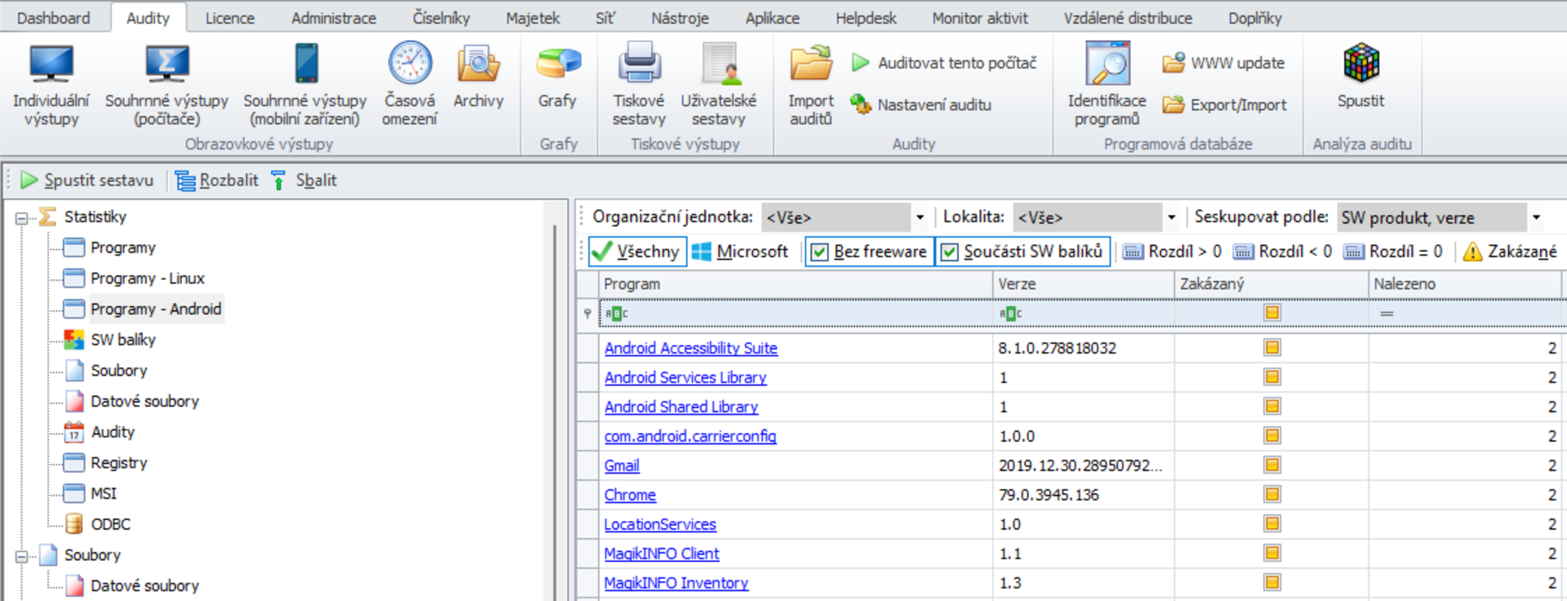Open Uživatelské sestavy icon

click(718, 63)
